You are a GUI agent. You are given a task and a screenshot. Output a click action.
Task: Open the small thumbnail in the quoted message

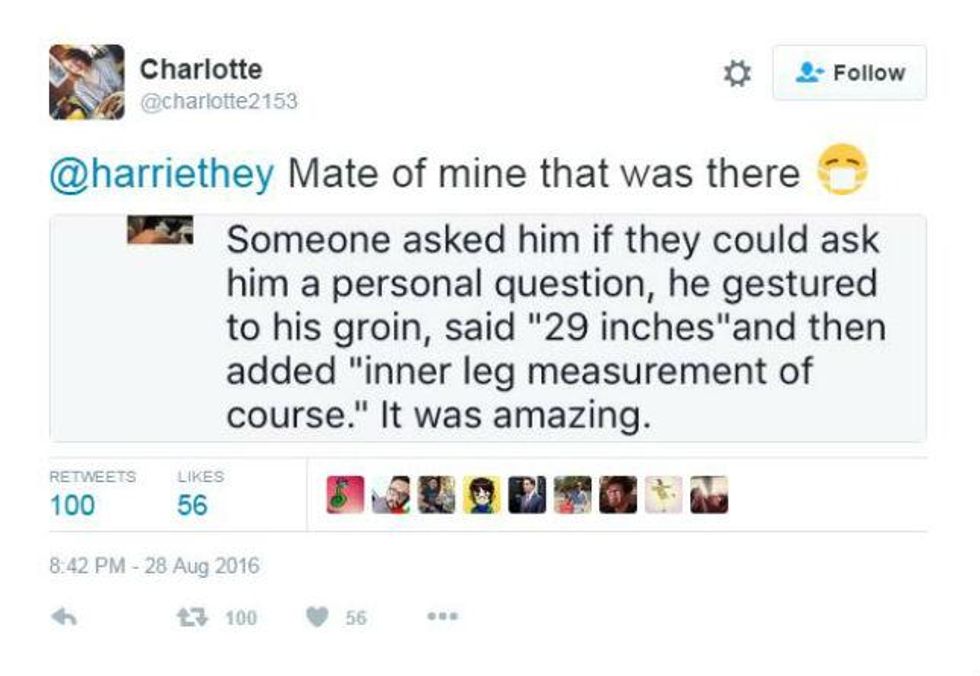[x=160, y=229]
